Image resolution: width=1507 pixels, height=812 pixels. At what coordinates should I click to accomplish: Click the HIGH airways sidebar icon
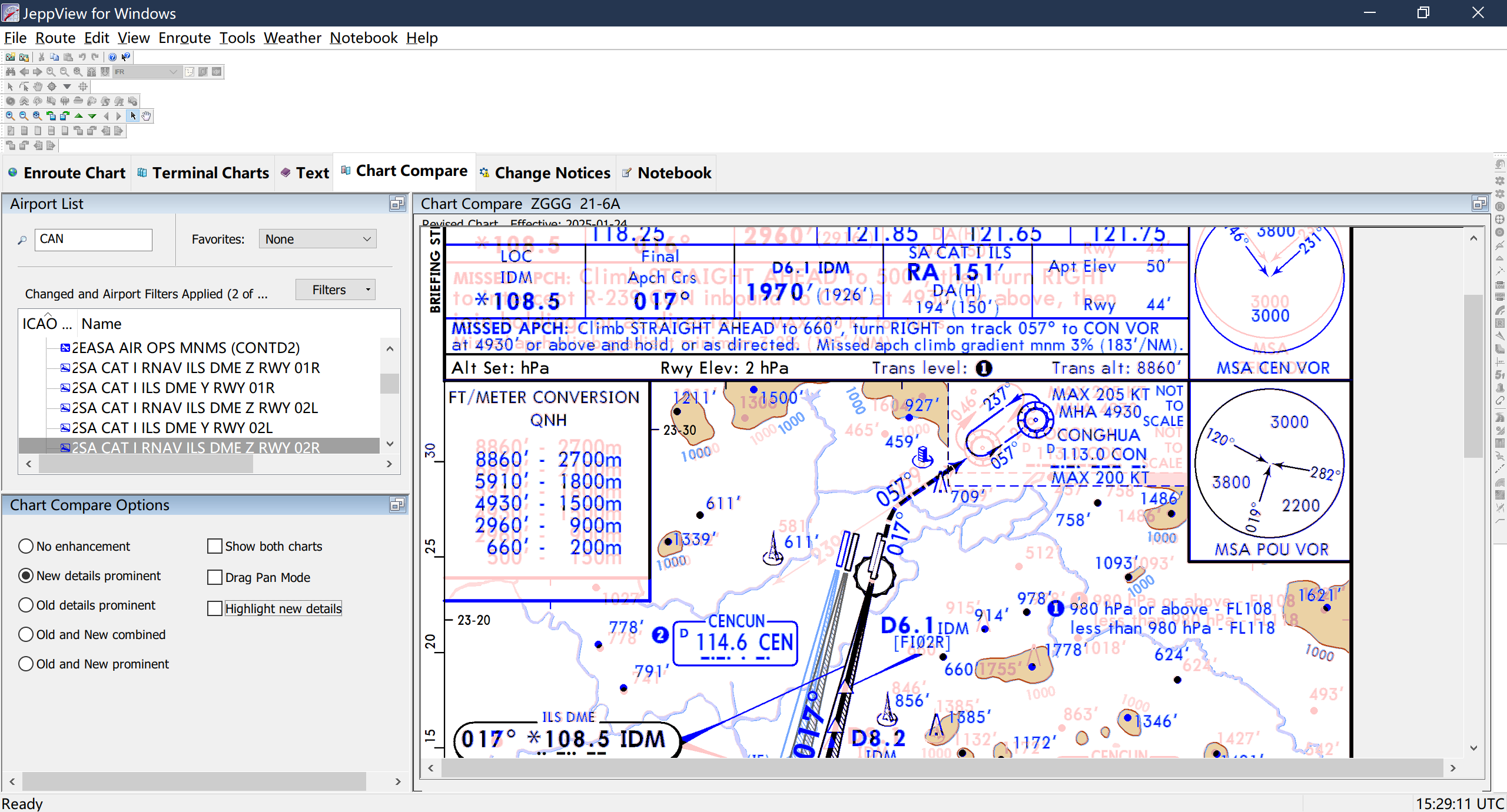tap(1500, 297)
